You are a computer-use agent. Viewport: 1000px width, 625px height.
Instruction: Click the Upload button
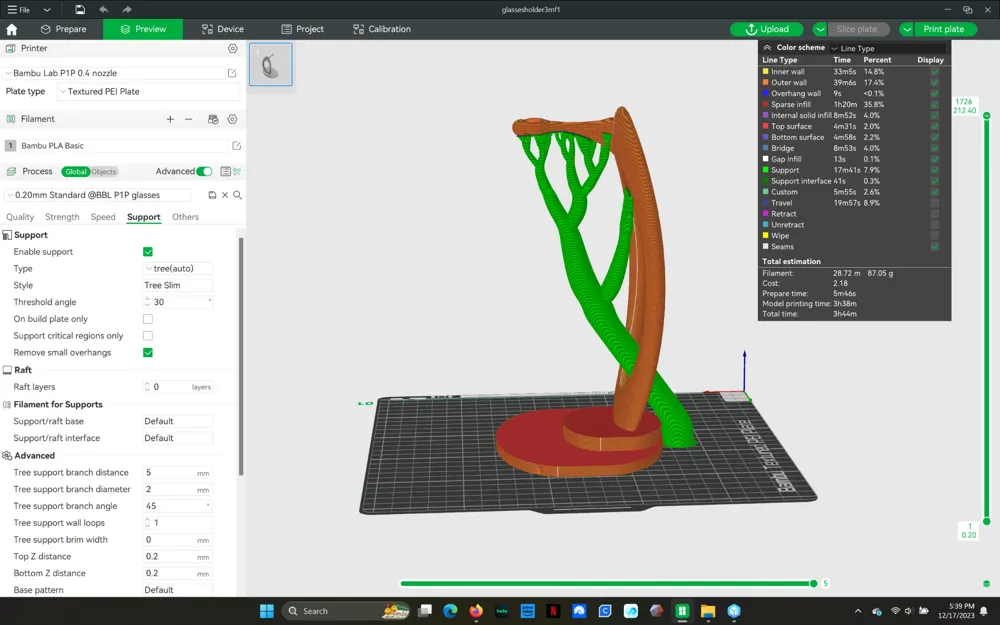(767, 29)
